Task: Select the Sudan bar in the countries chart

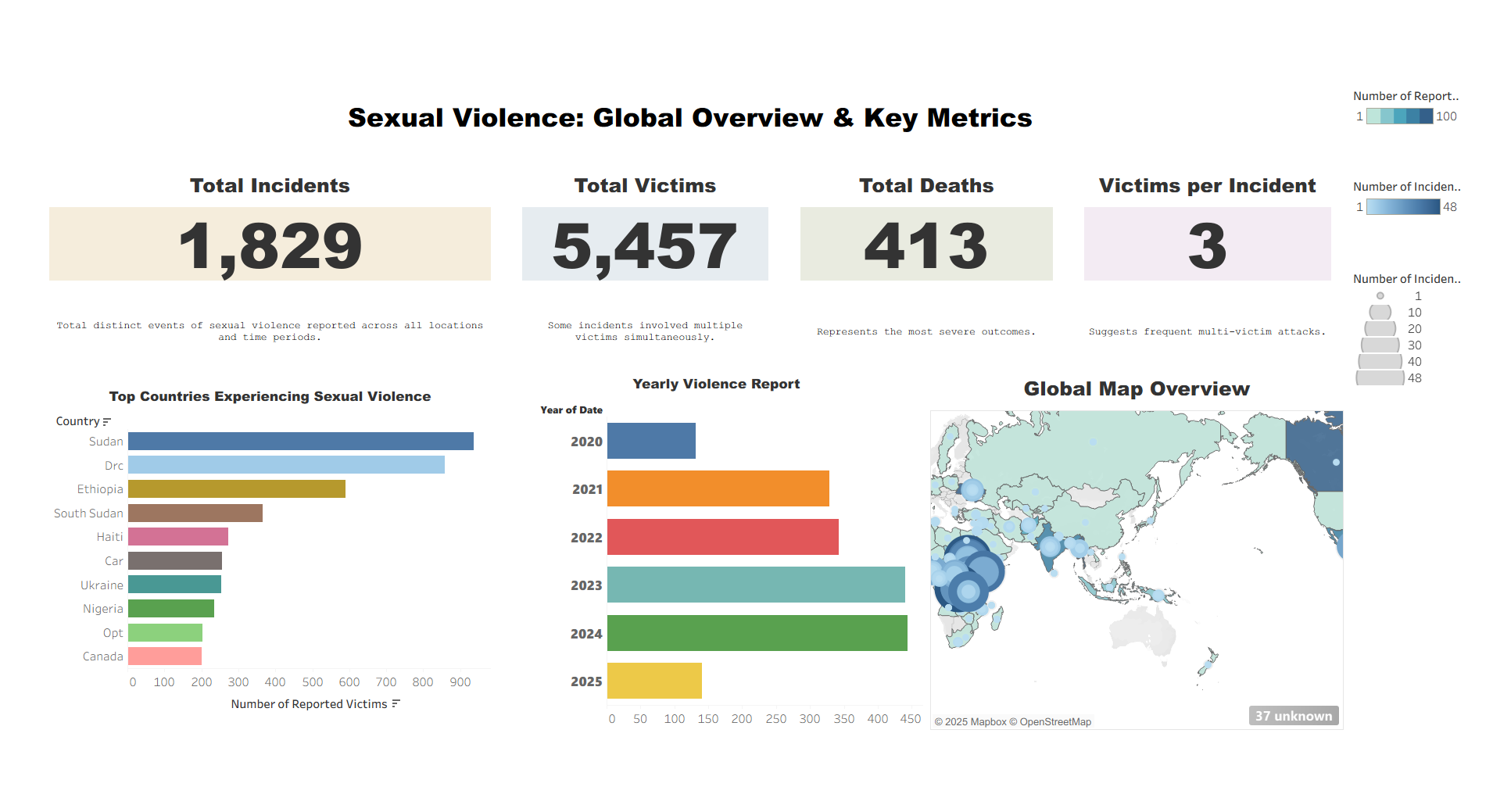Action: tap(301, 441)
